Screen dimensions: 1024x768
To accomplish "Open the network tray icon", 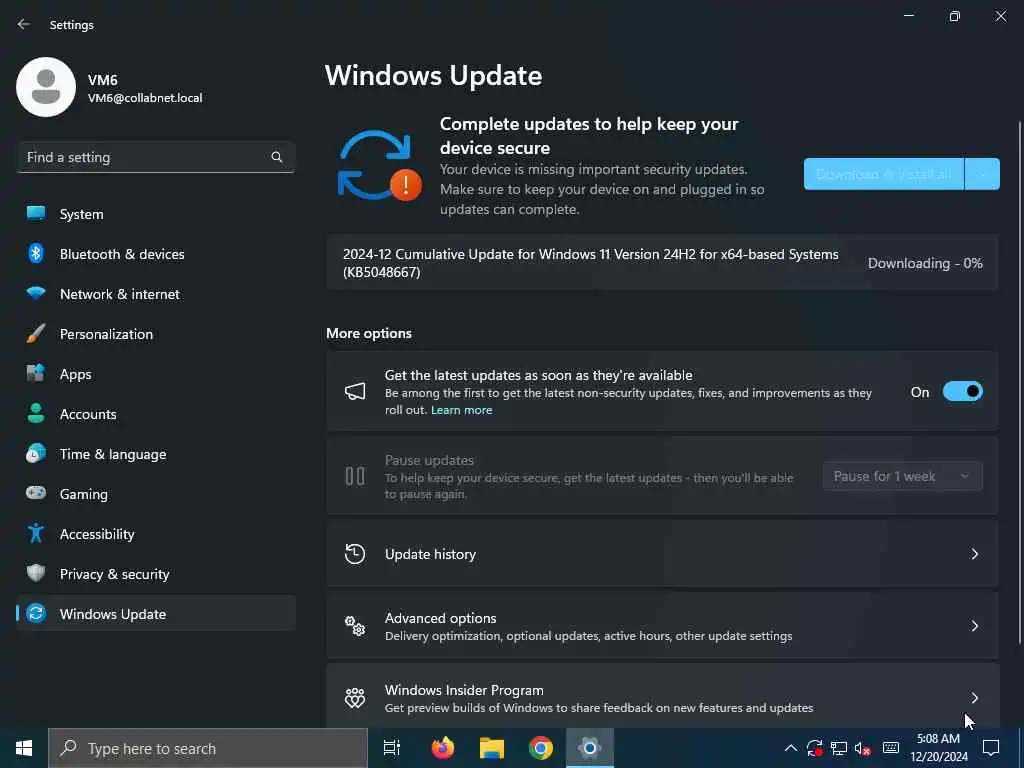I will click(x=839, y=748).
